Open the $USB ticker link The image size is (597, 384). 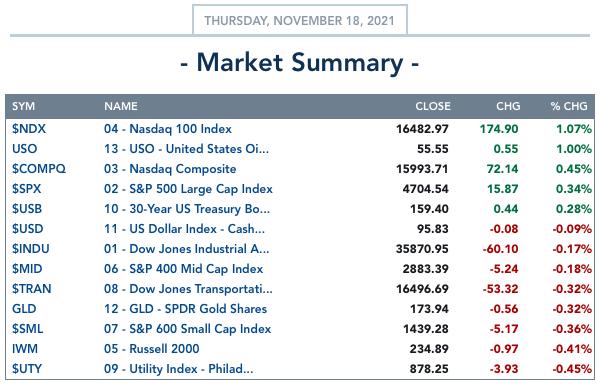pyautogui.click(x=27, y=209)
